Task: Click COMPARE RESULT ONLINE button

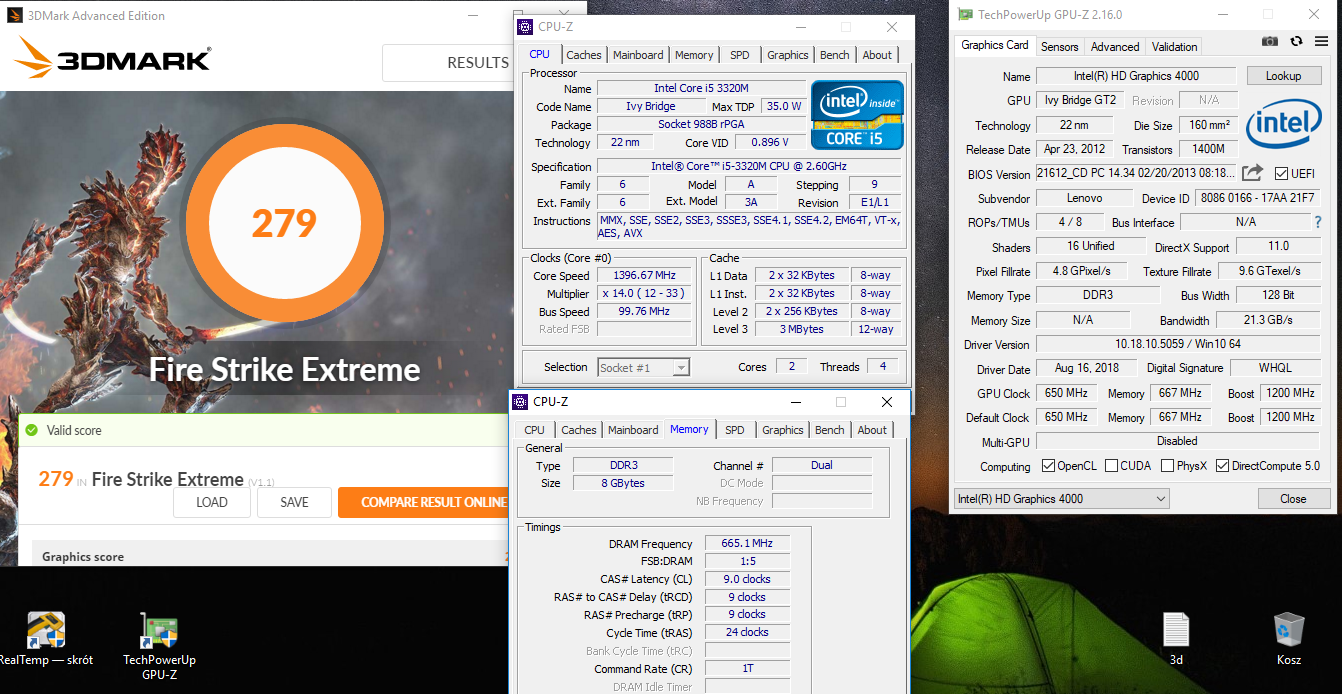Action: pos(424,502)
